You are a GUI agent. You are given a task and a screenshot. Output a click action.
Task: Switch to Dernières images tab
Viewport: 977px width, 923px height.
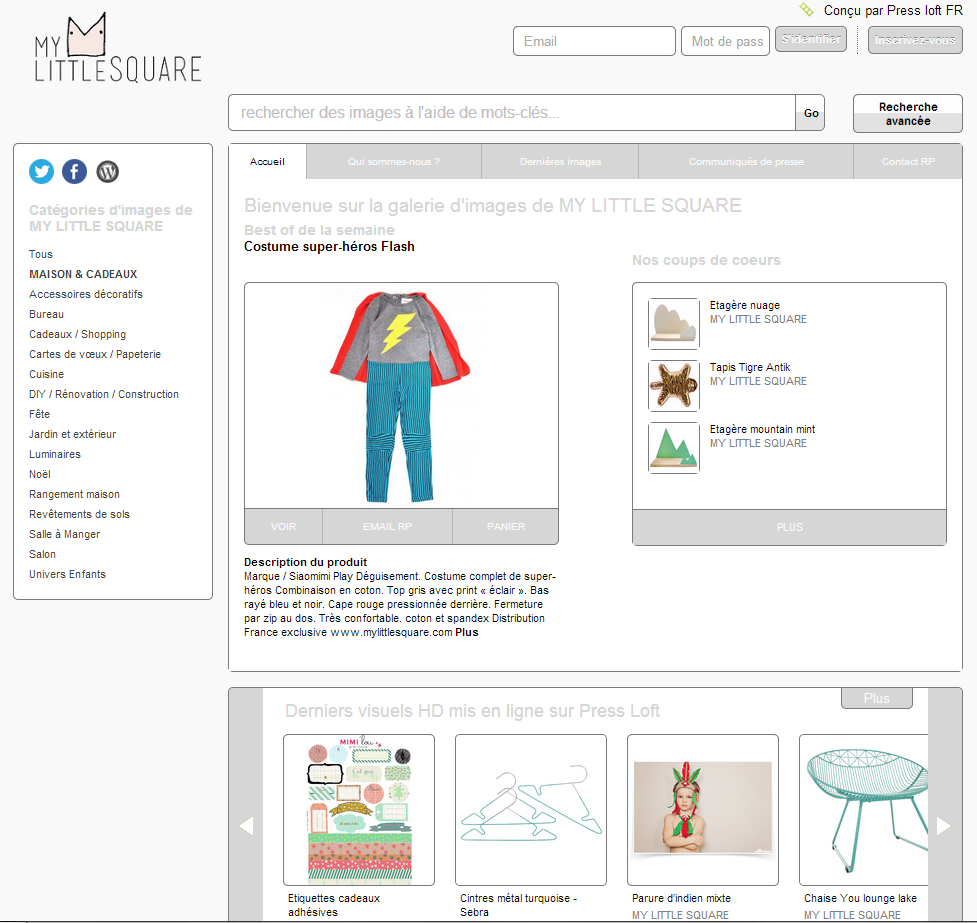pyautogui.click(x=560, y=161)
